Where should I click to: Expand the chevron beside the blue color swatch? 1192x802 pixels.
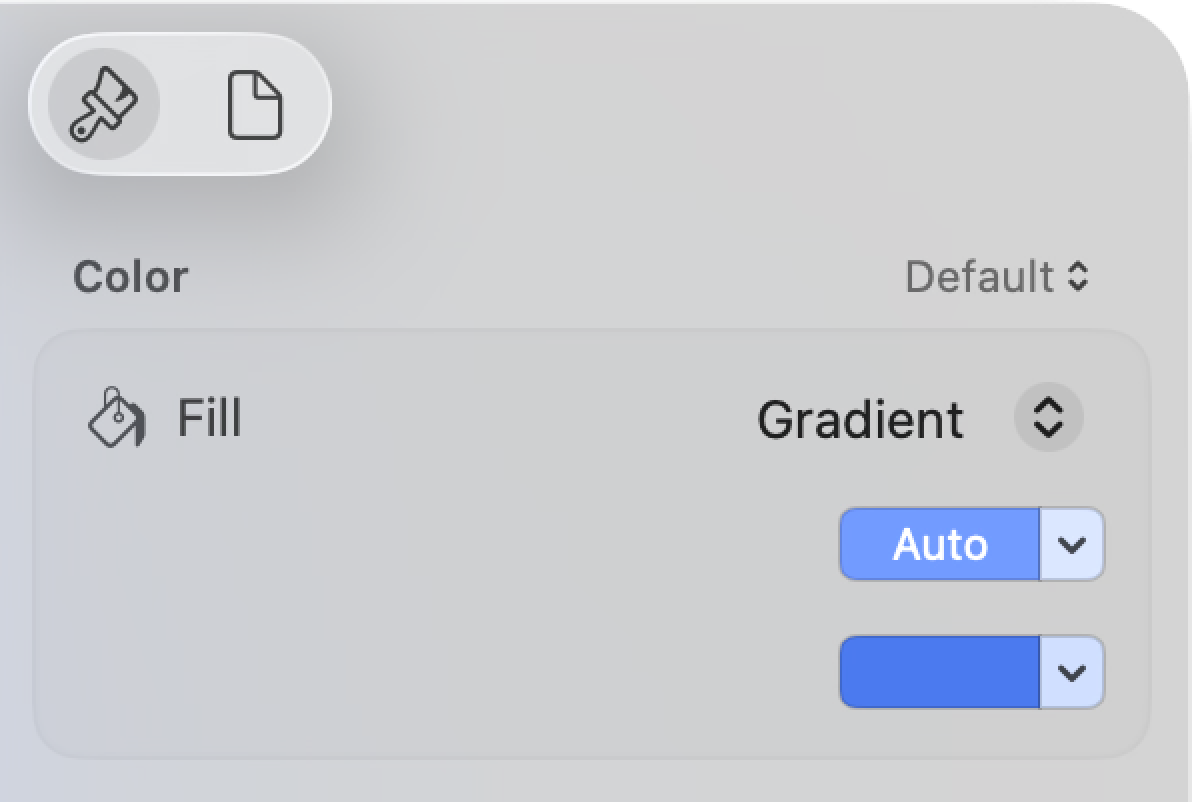coord(1072,672)
